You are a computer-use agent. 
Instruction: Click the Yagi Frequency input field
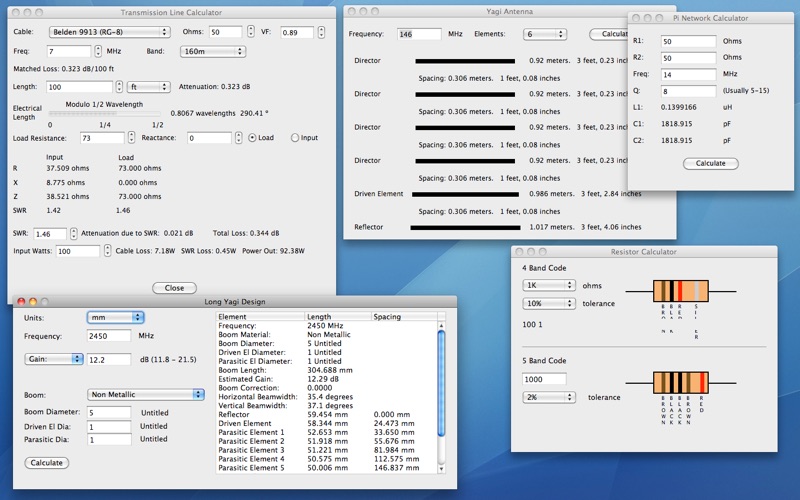419,34
